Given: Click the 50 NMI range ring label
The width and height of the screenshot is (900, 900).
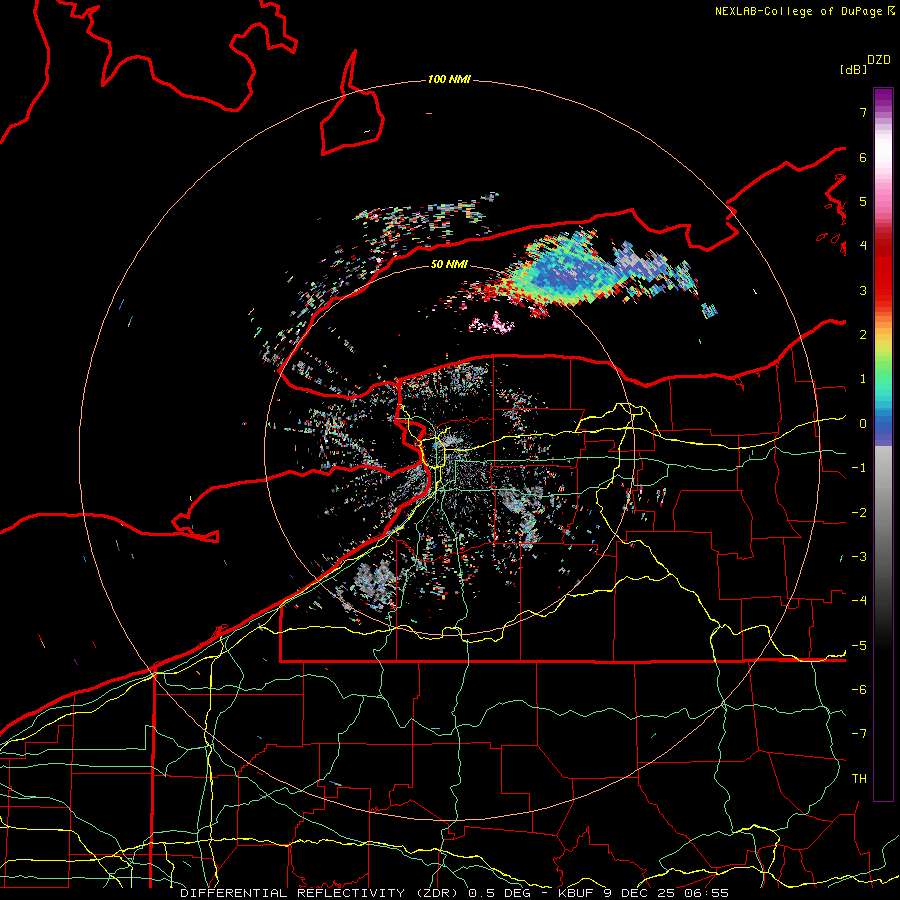Looking at the screenshot, I should 449,264.
